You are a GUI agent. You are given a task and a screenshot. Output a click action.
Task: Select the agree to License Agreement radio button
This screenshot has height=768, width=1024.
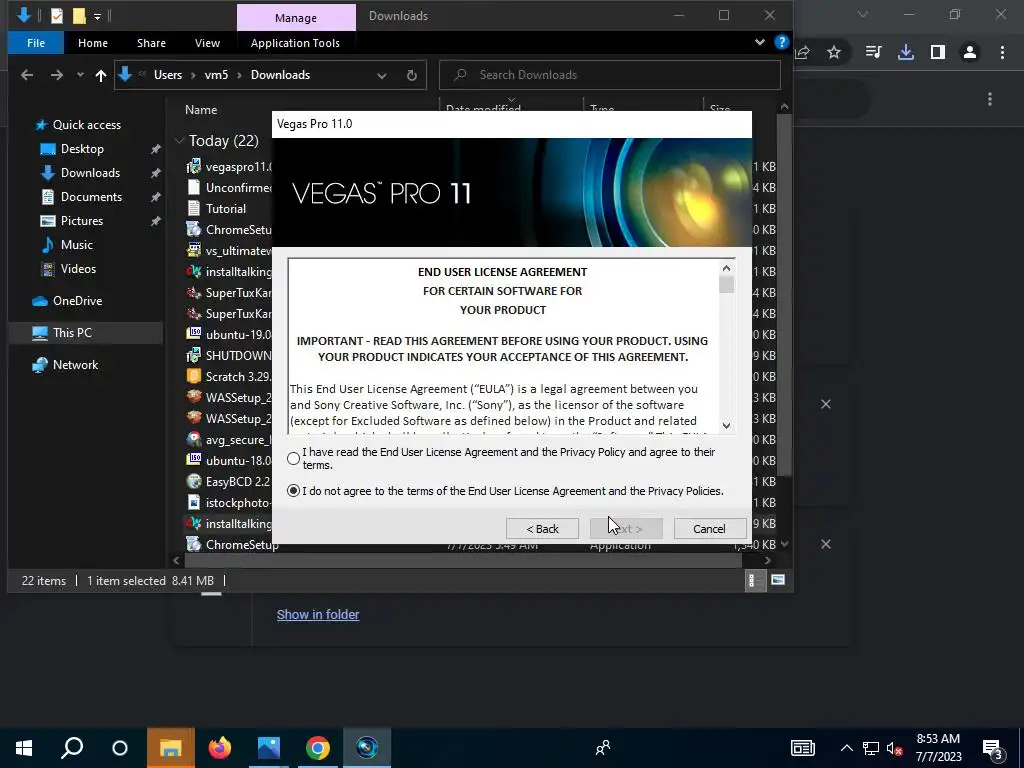[293, 458]
